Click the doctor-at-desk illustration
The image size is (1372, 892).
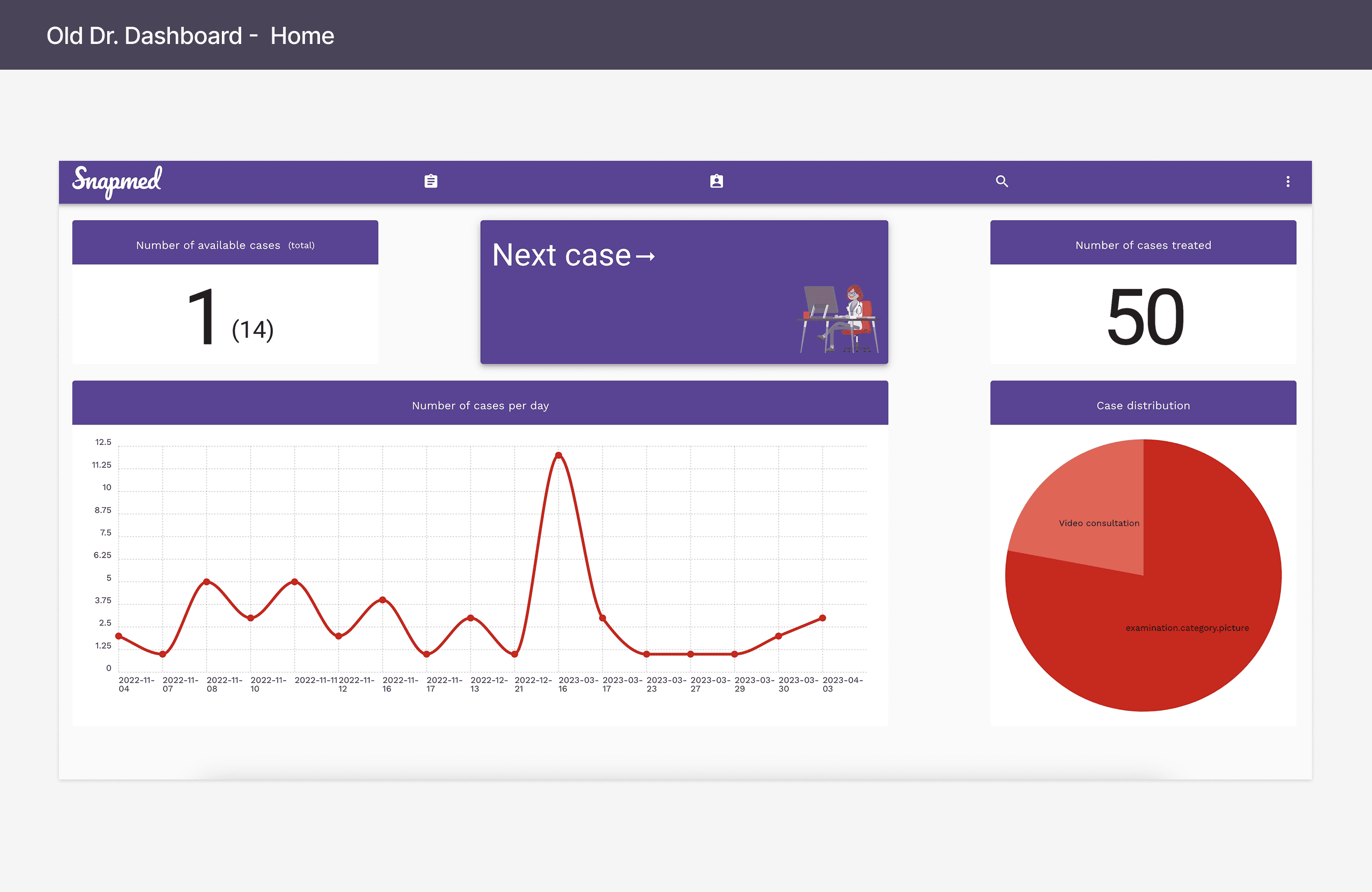tap(839, 318)
